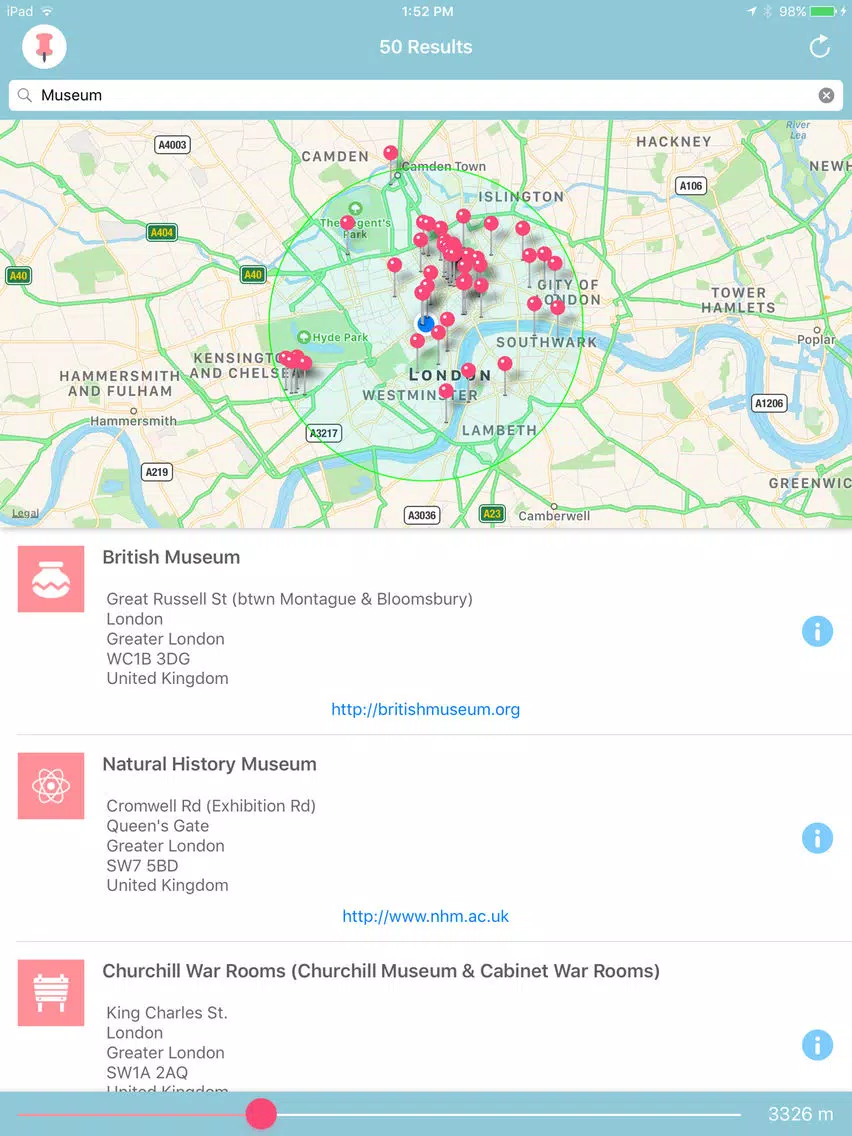Select the pin inside Regent's Park

(348, 223)
